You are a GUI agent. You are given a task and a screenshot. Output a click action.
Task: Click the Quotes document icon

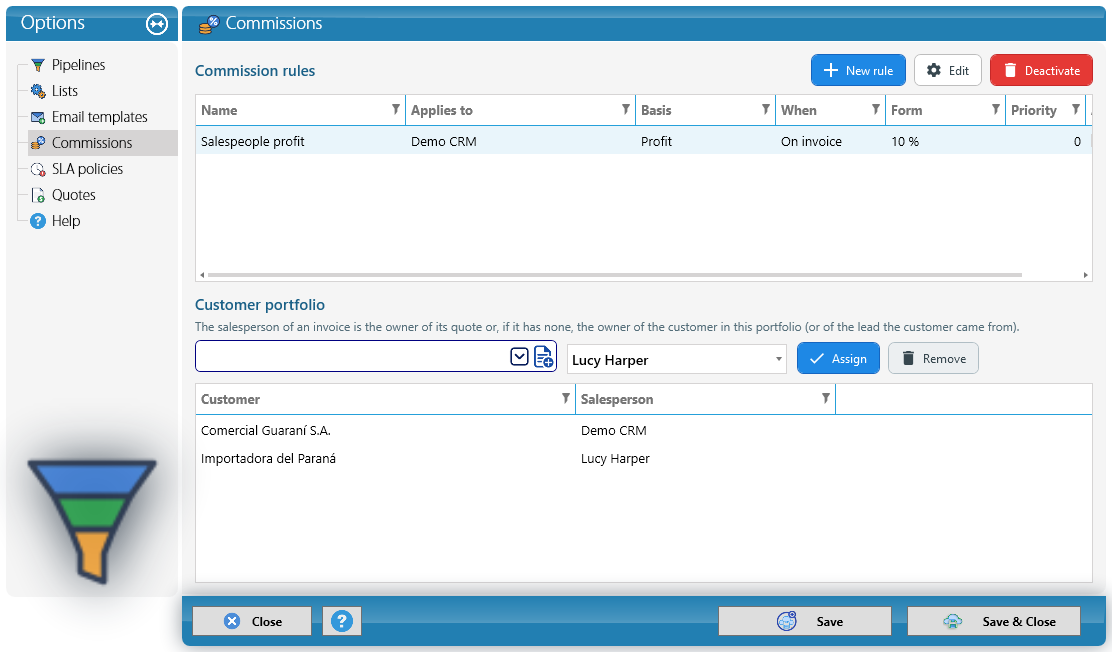(38, 195)
